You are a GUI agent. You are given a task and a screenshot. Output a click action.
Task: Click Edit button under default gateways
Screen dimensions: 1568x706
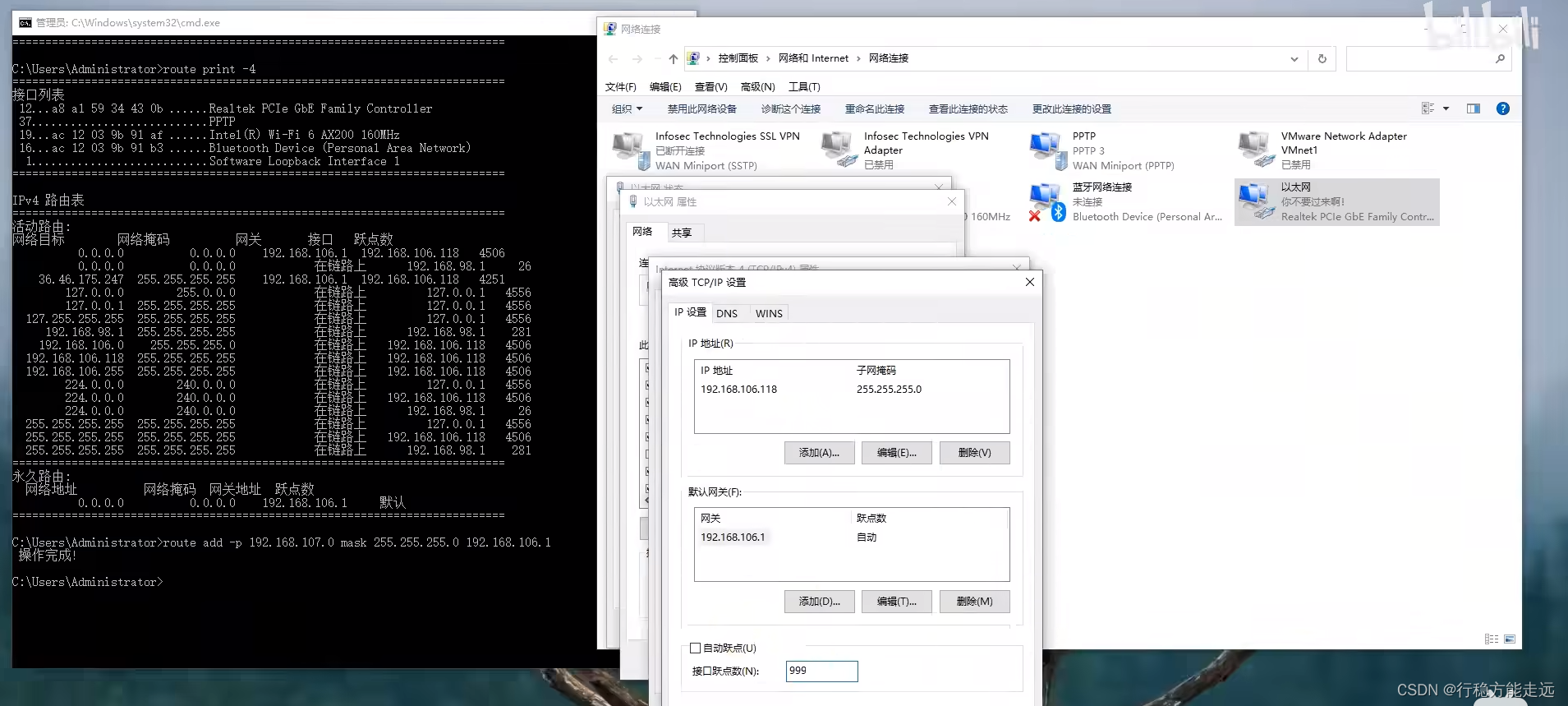click(896, 602)
